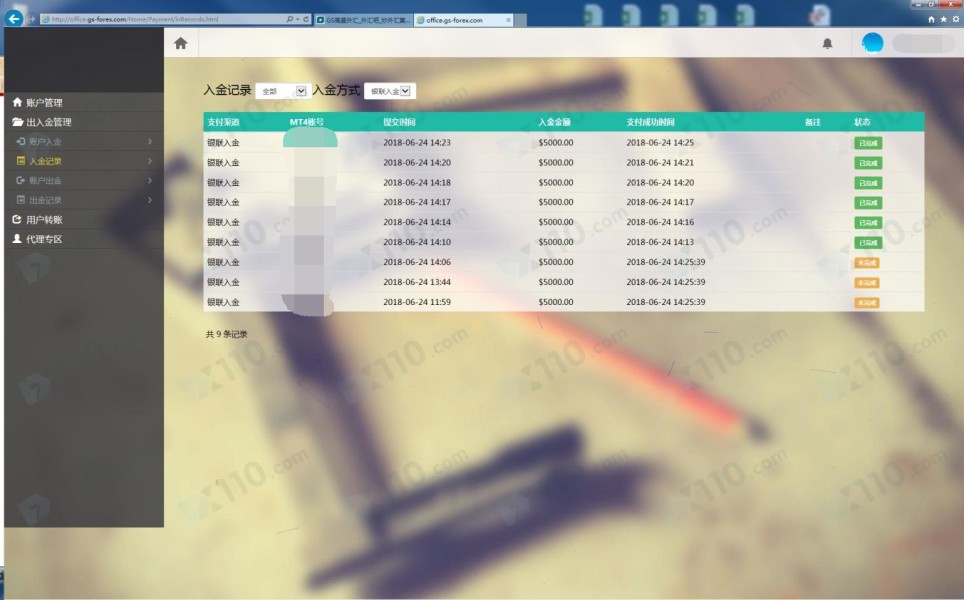
Task: Click 未完成 status badge for 11:59 record
Action: pyautogui.click(x=866, y=302)
